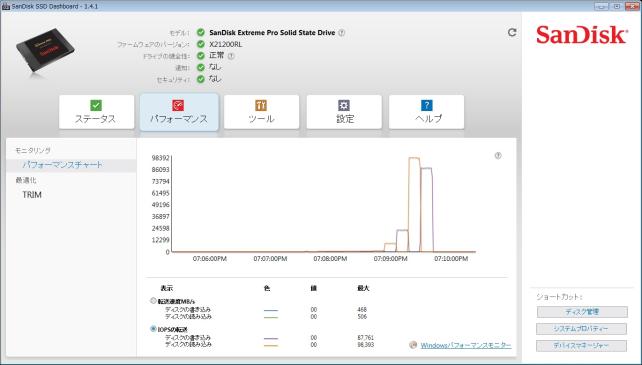Click the ディスク管理 shortcut button
The height and width of the screenshot is (365, 642).
pyautogui.click(x=582, y=312)
